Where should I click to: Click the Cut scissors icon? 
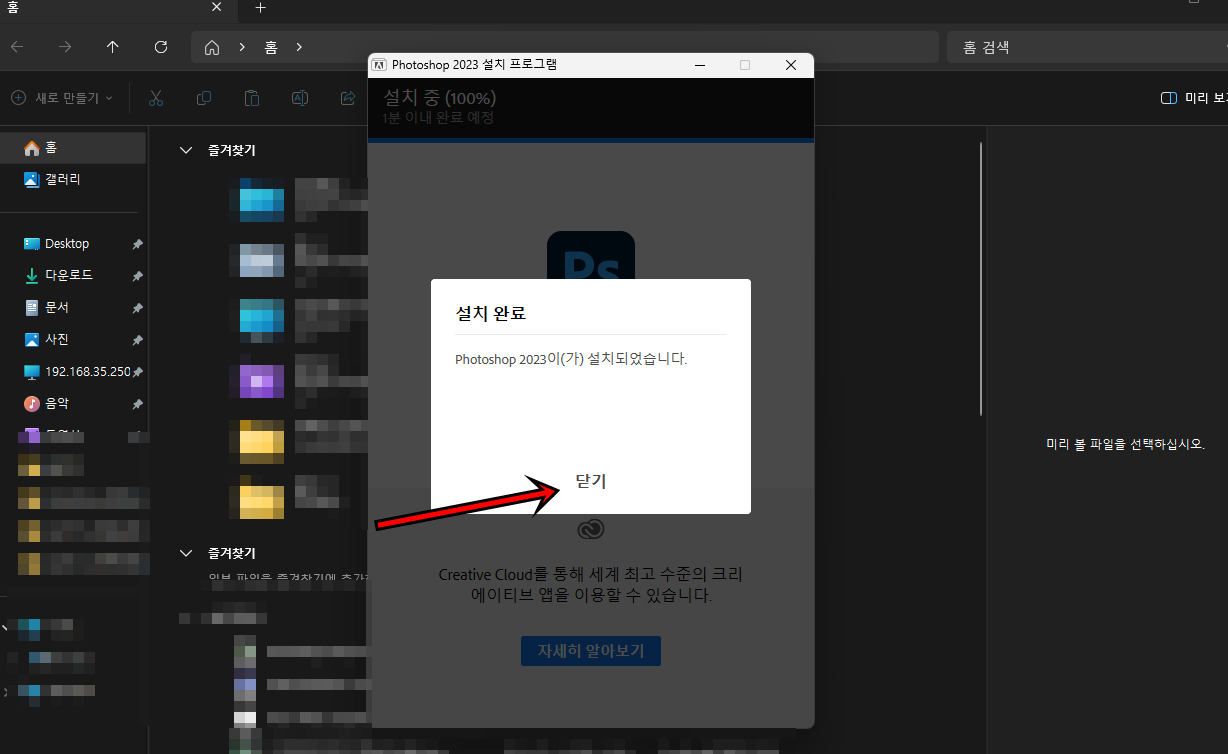(x=156, y=98)
